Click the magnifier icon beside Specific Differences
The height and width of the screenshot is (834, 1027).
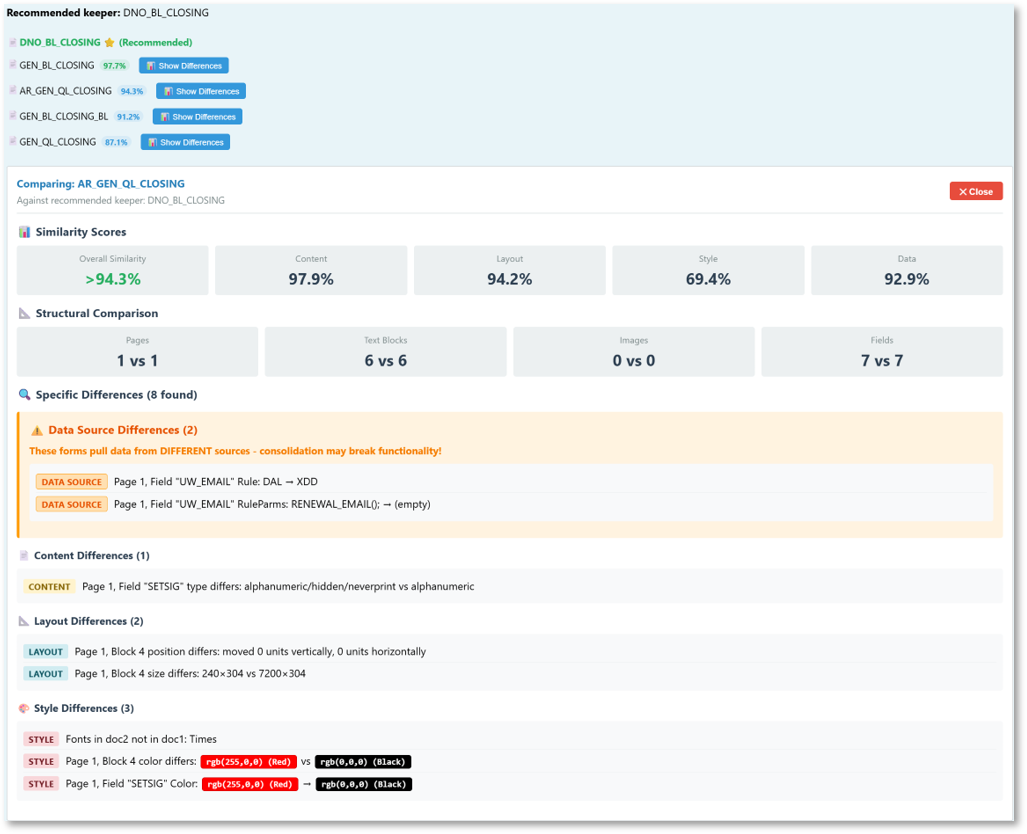point(25,395)
